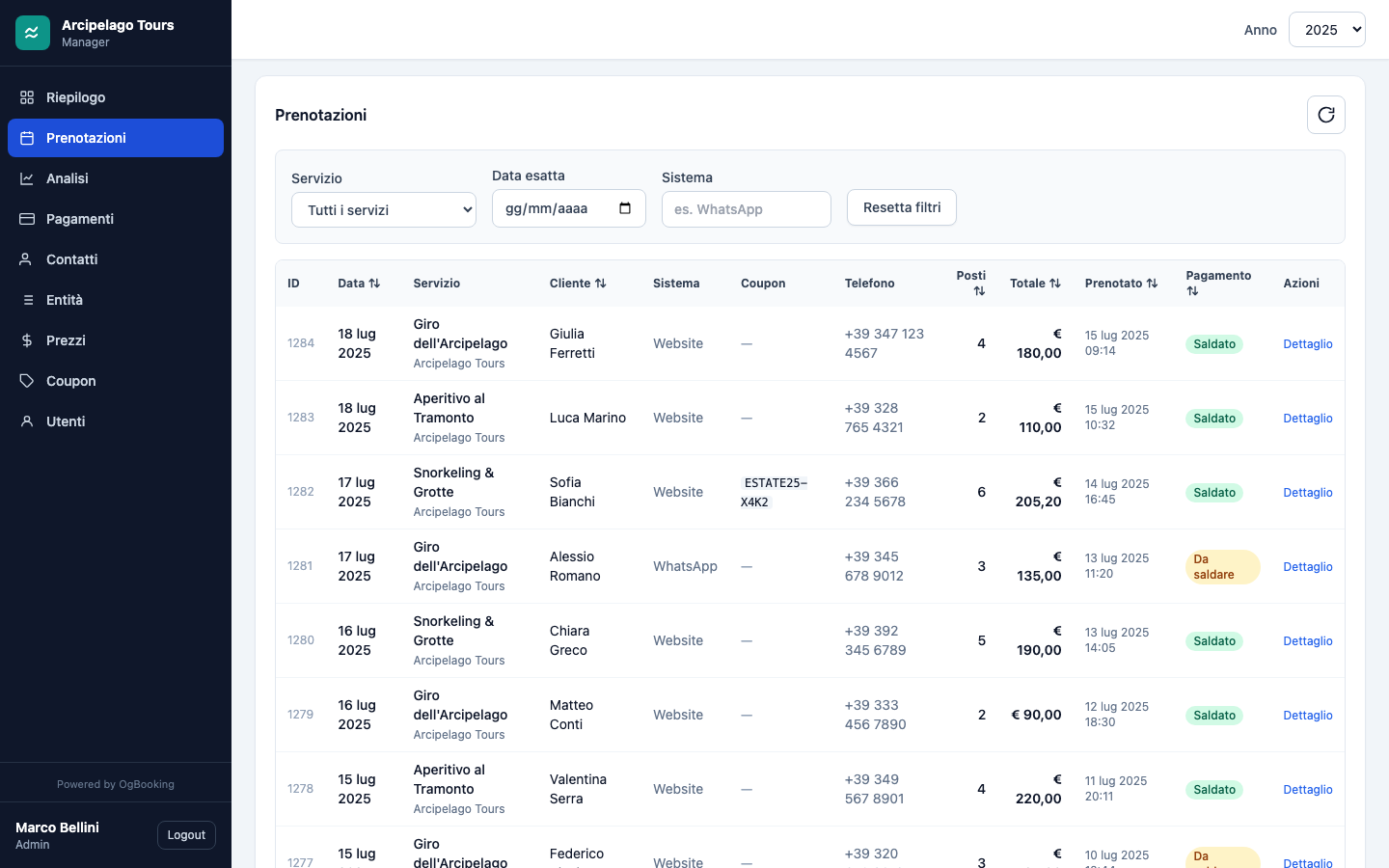Screen dimensions: 1389x868
Task: Click the Analisi chart icon in sidebar
Action: click(x=27, y=178)
